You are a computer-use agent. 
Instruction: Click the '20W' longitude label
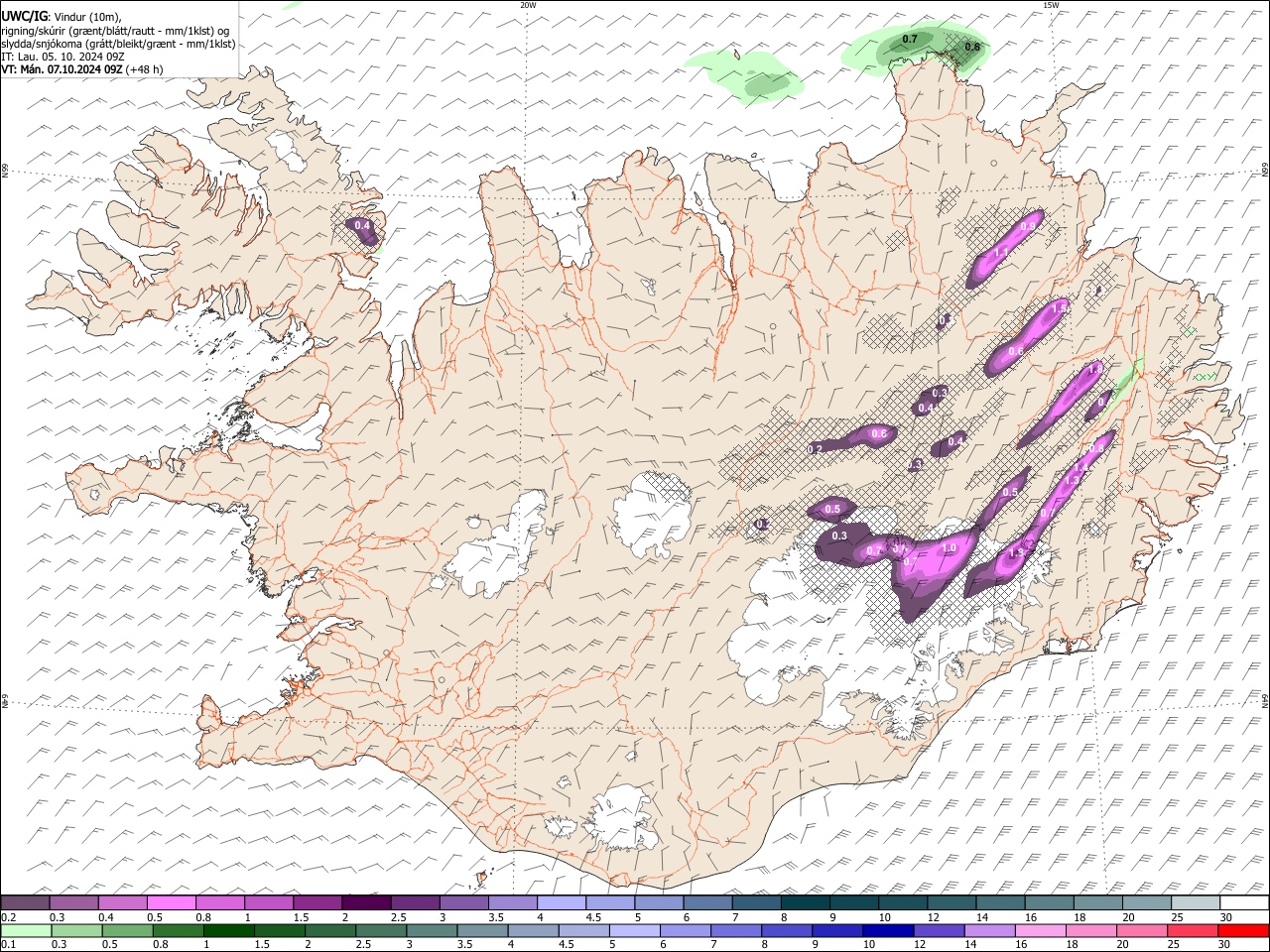[x=529, y=5]
